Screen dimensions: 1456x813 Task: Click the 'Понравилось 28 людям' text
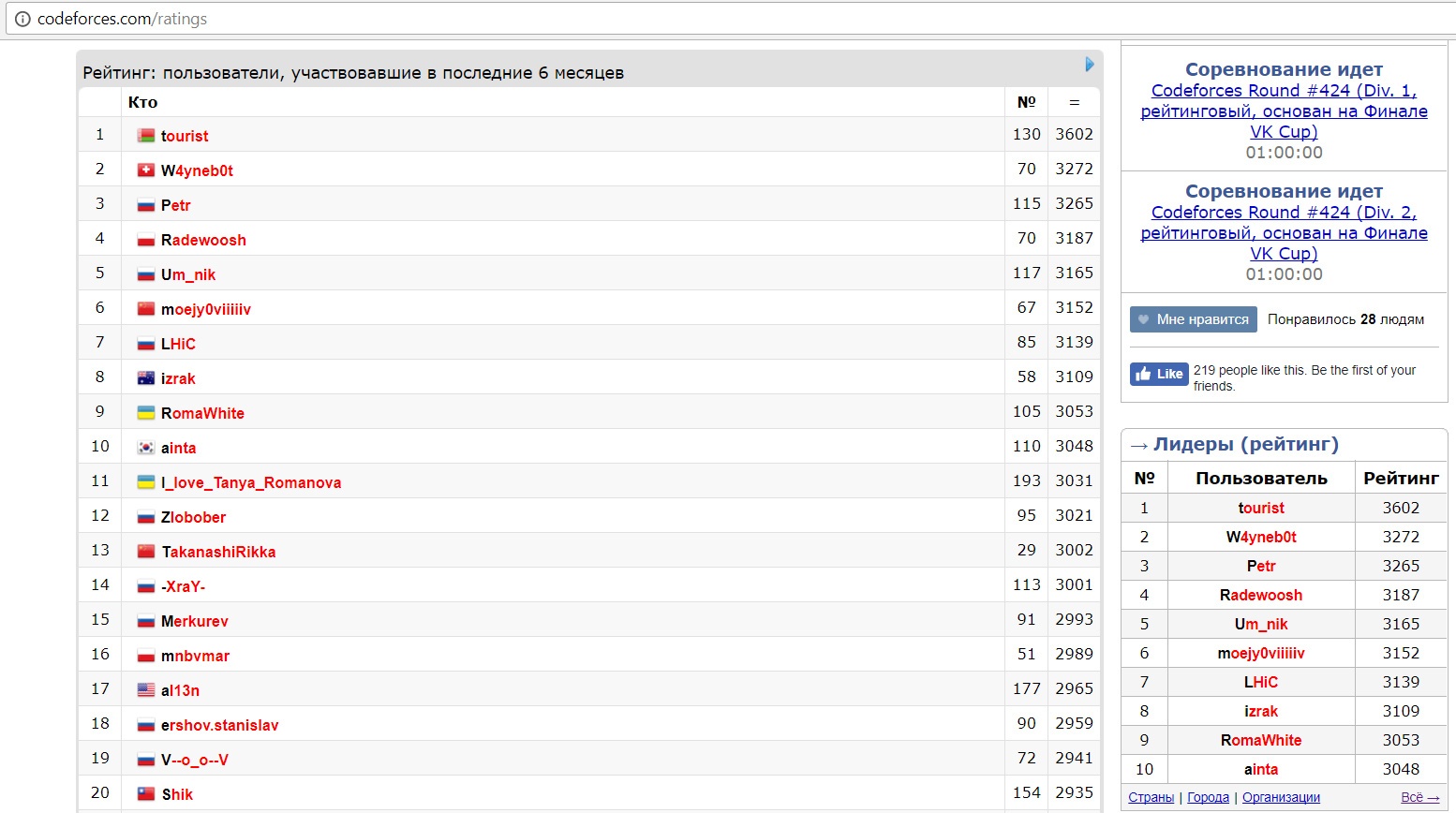coord(1345,319)
